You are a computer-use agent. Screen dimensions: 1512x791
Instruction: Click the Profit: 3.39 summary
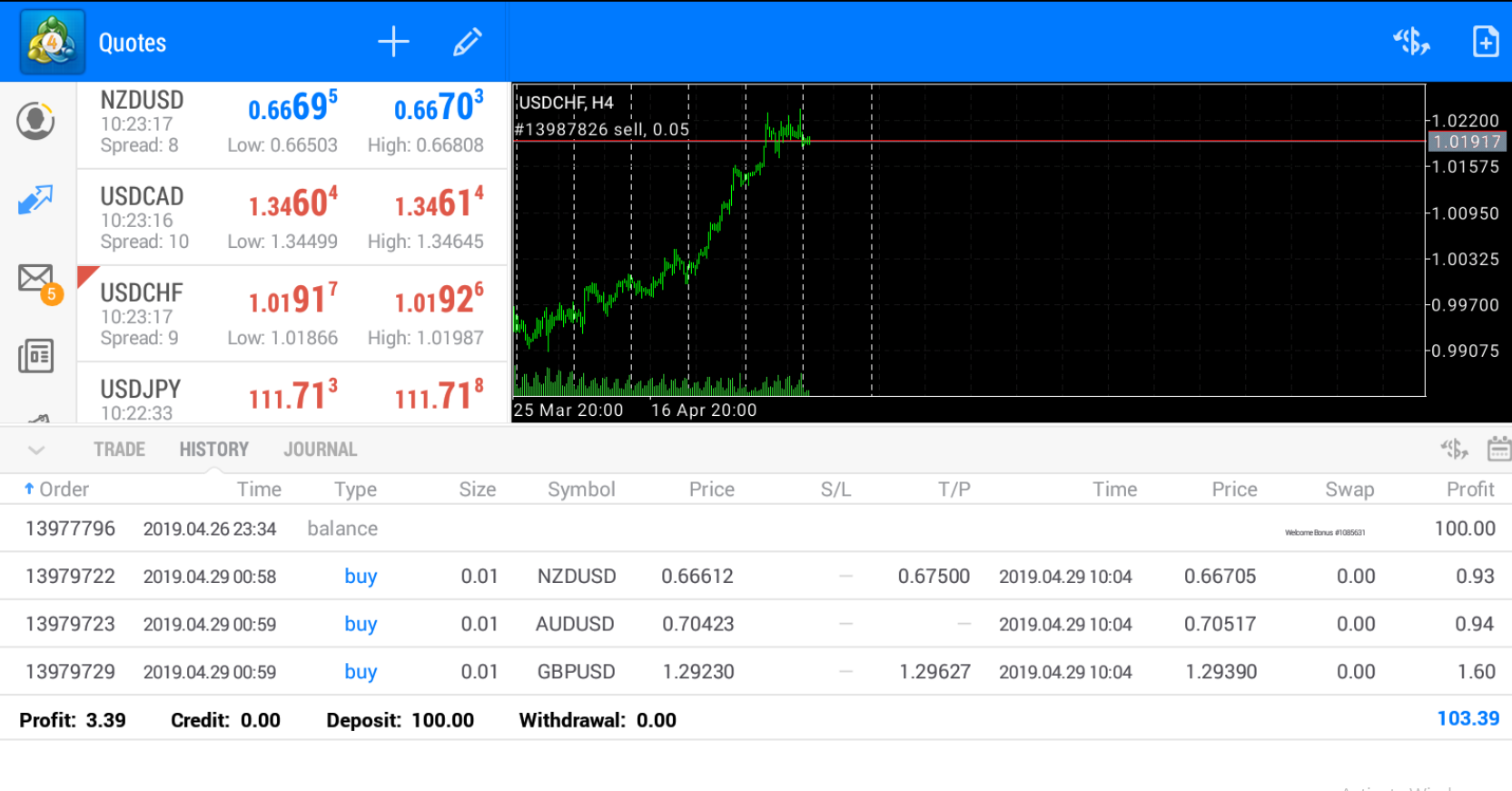click(x=73, y=720)
